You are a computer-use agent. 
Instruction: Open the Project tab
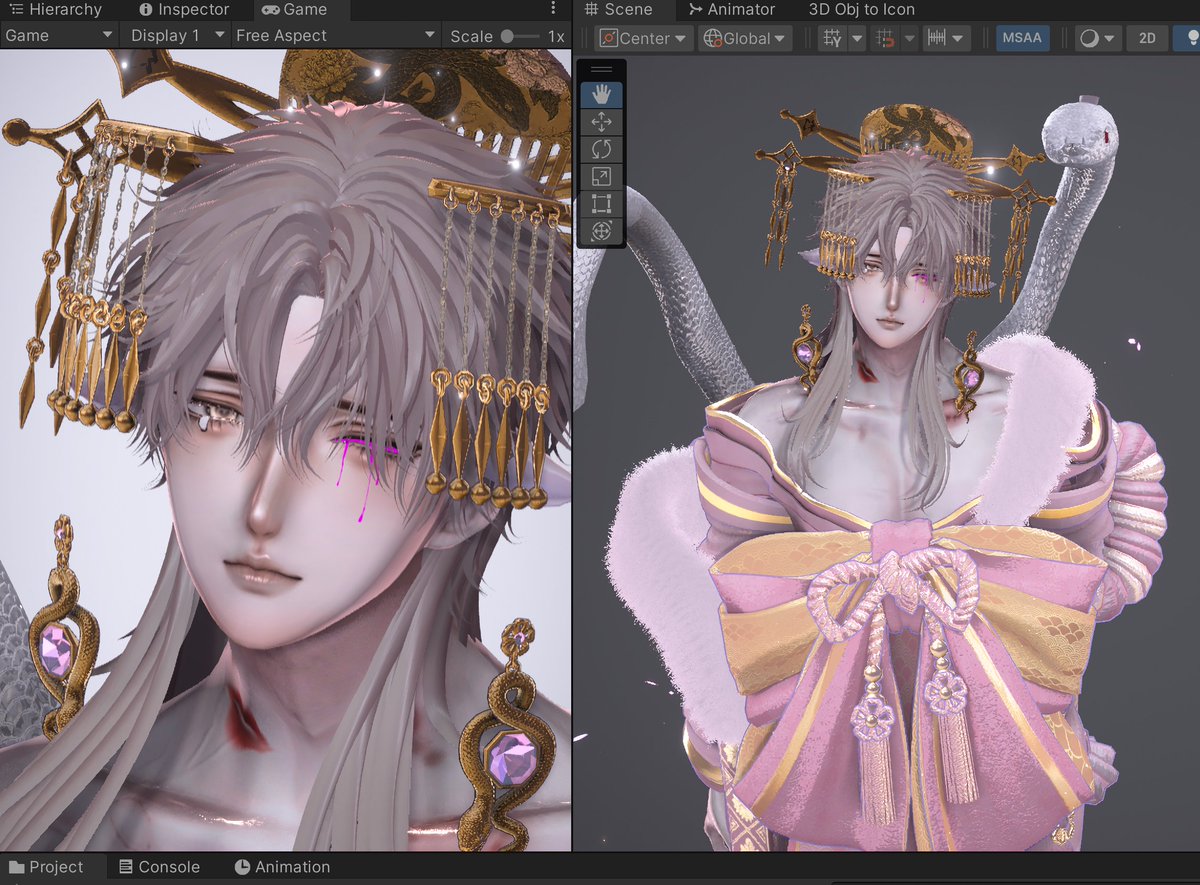coord(46,867)
